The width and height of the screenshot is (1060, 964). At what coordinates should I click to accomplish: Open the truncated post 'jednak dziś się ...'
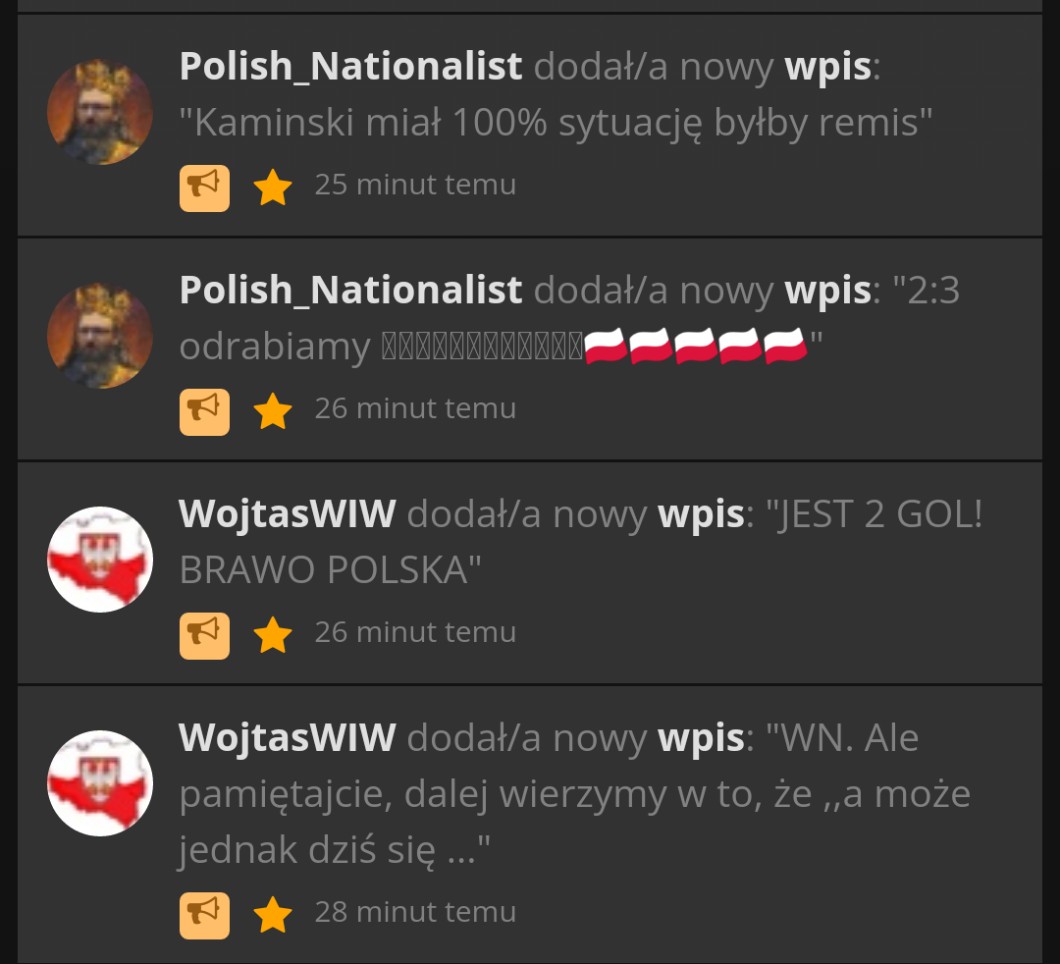click(x=334, y=850)
